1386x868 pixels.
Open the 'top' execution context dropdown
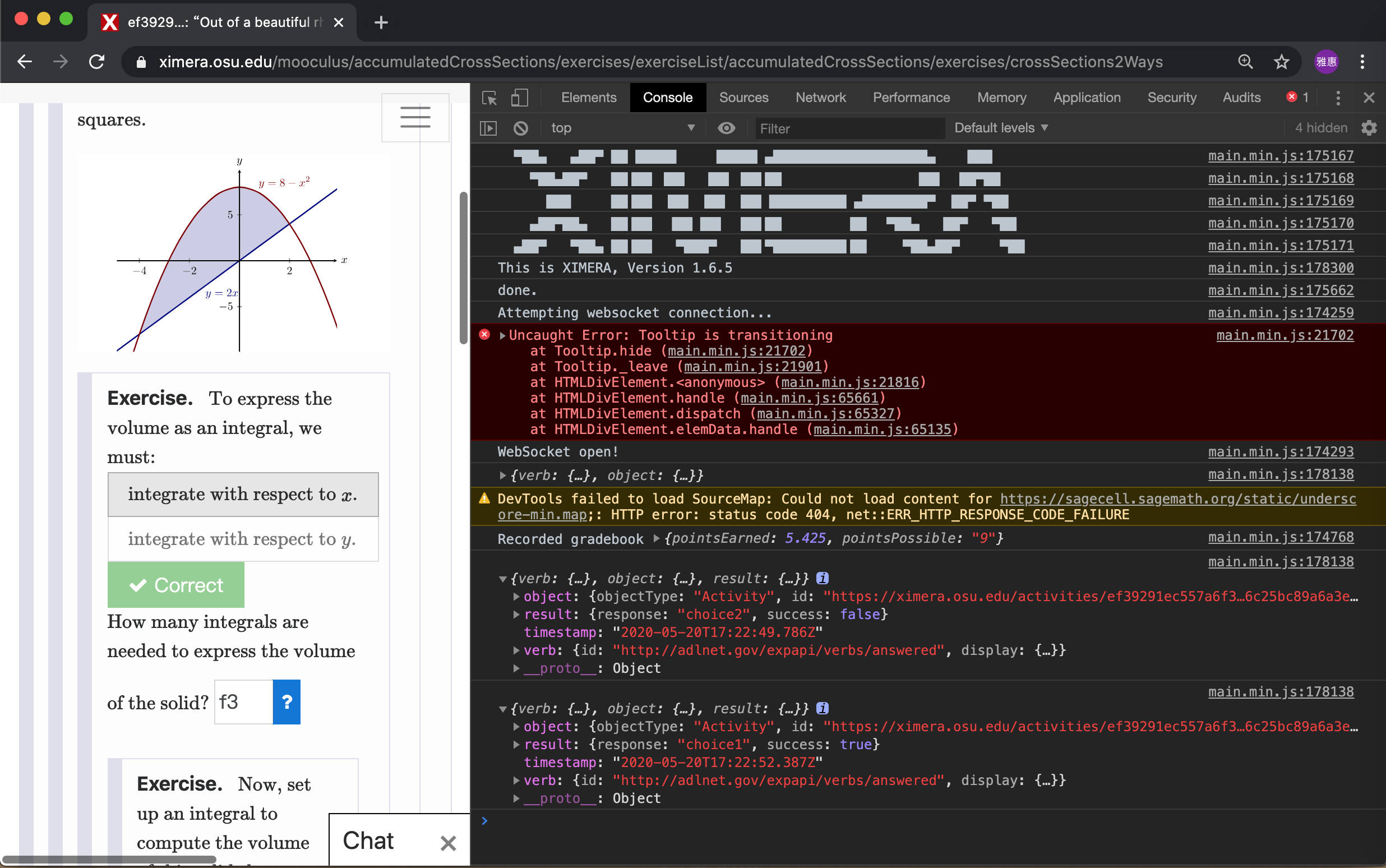tap(623, 128)
